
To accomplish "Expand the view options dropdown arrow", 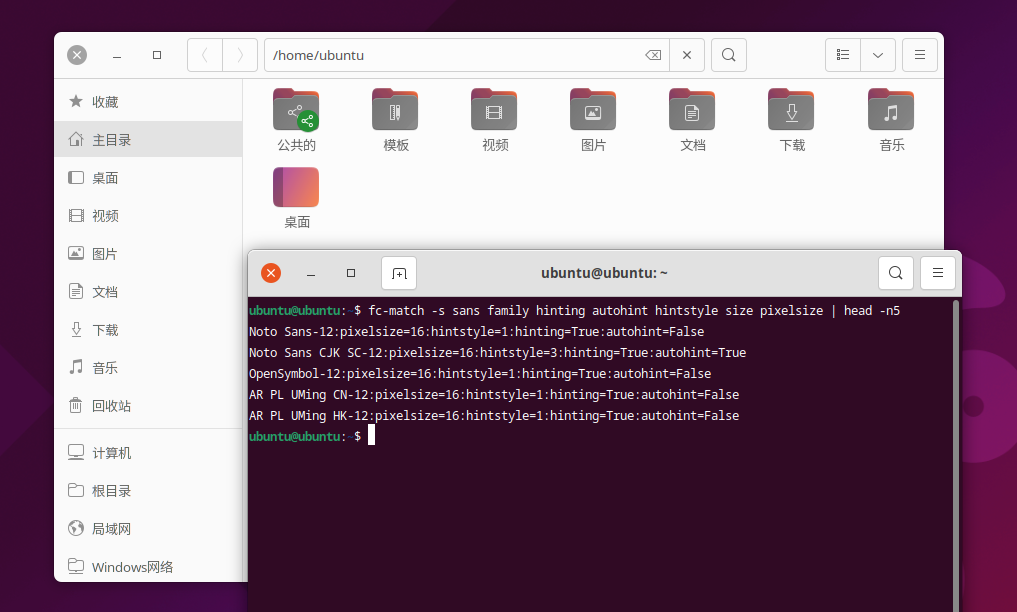I will (x=878, y=55).
